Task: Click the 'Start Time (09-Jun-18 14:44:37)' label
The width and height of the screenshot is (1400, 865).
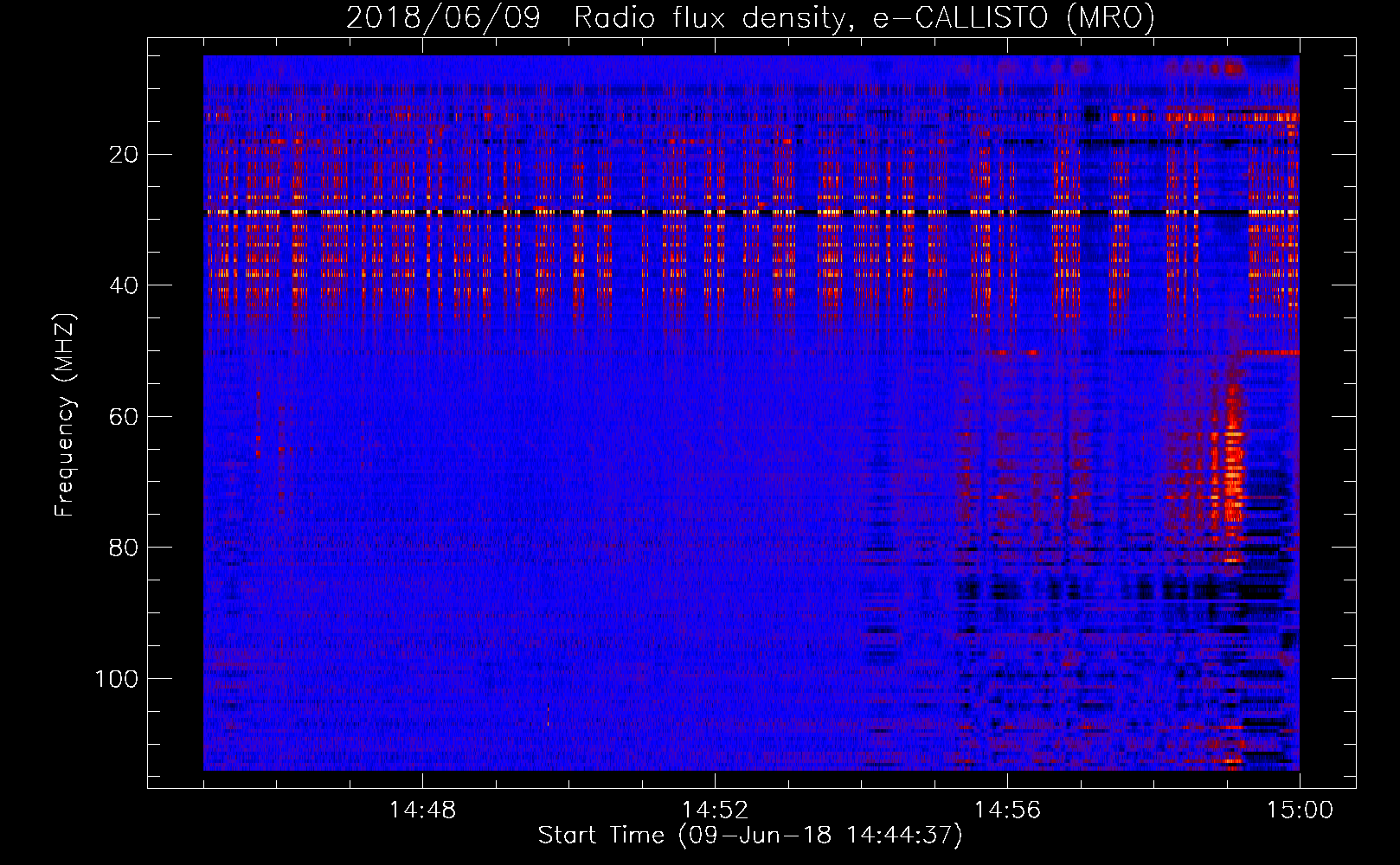Action: coord(750,836)
